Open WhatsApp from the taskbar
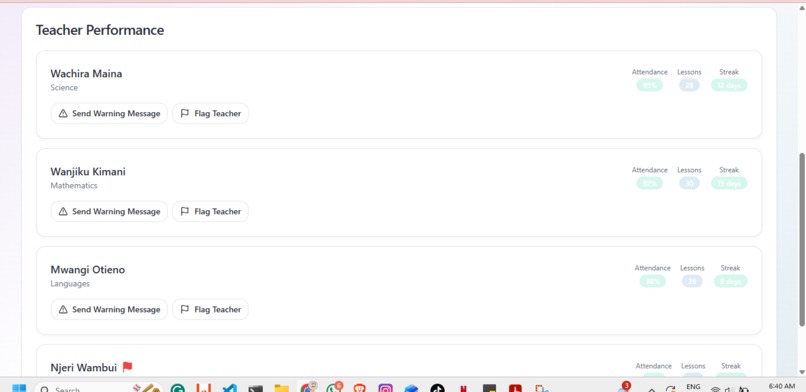The image size is (806, 392). click(334, 388)
